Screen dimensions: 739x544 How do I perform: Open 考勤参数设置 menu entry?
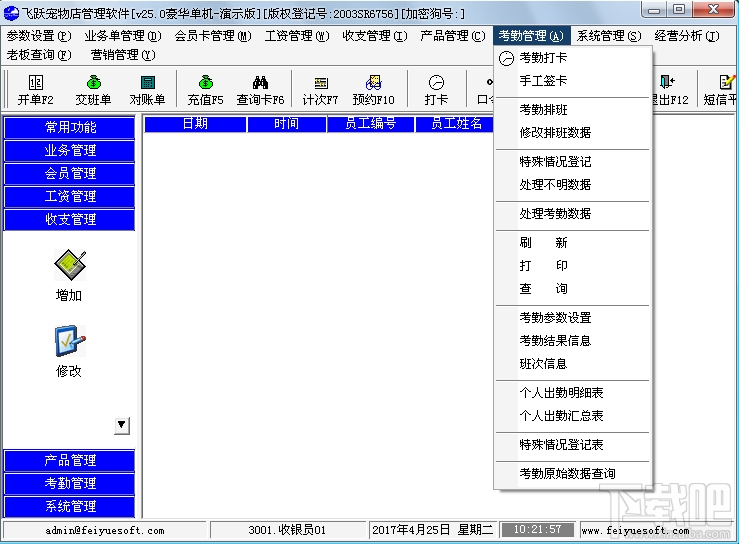click(573, 318)
